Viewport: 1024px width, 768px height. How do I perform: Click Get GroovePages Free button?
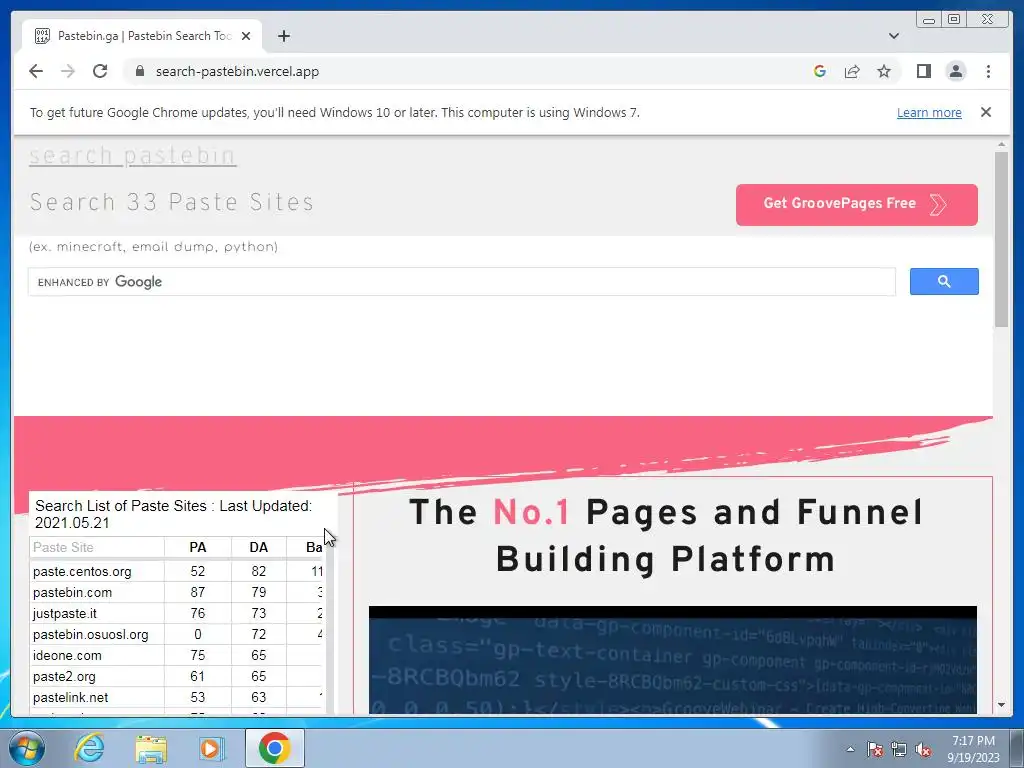856,204
